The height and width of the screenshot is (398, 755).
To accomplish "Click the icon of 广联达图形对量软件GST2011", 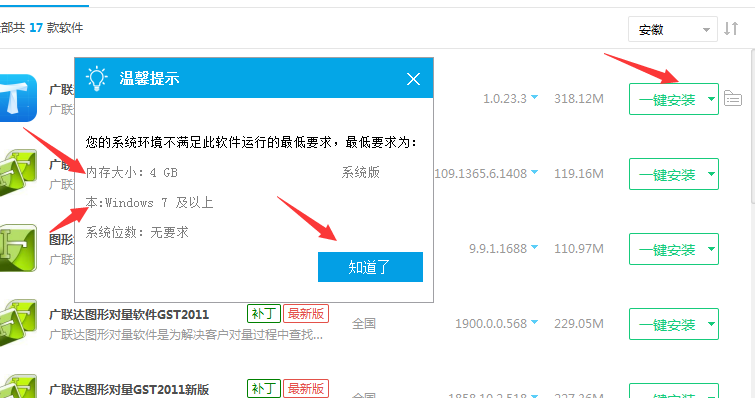I will [18, 322].
